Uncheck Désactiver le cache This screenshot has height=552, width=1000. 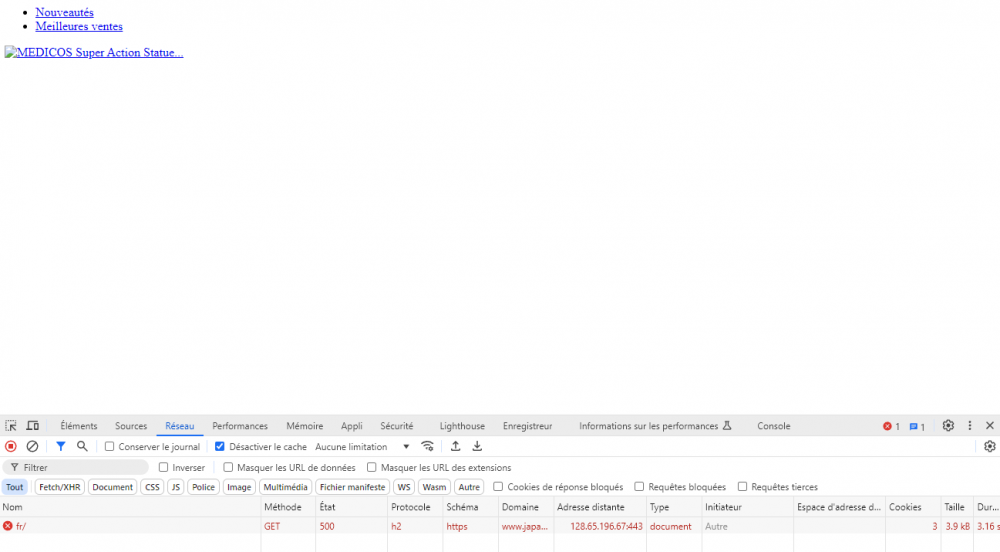219,446
